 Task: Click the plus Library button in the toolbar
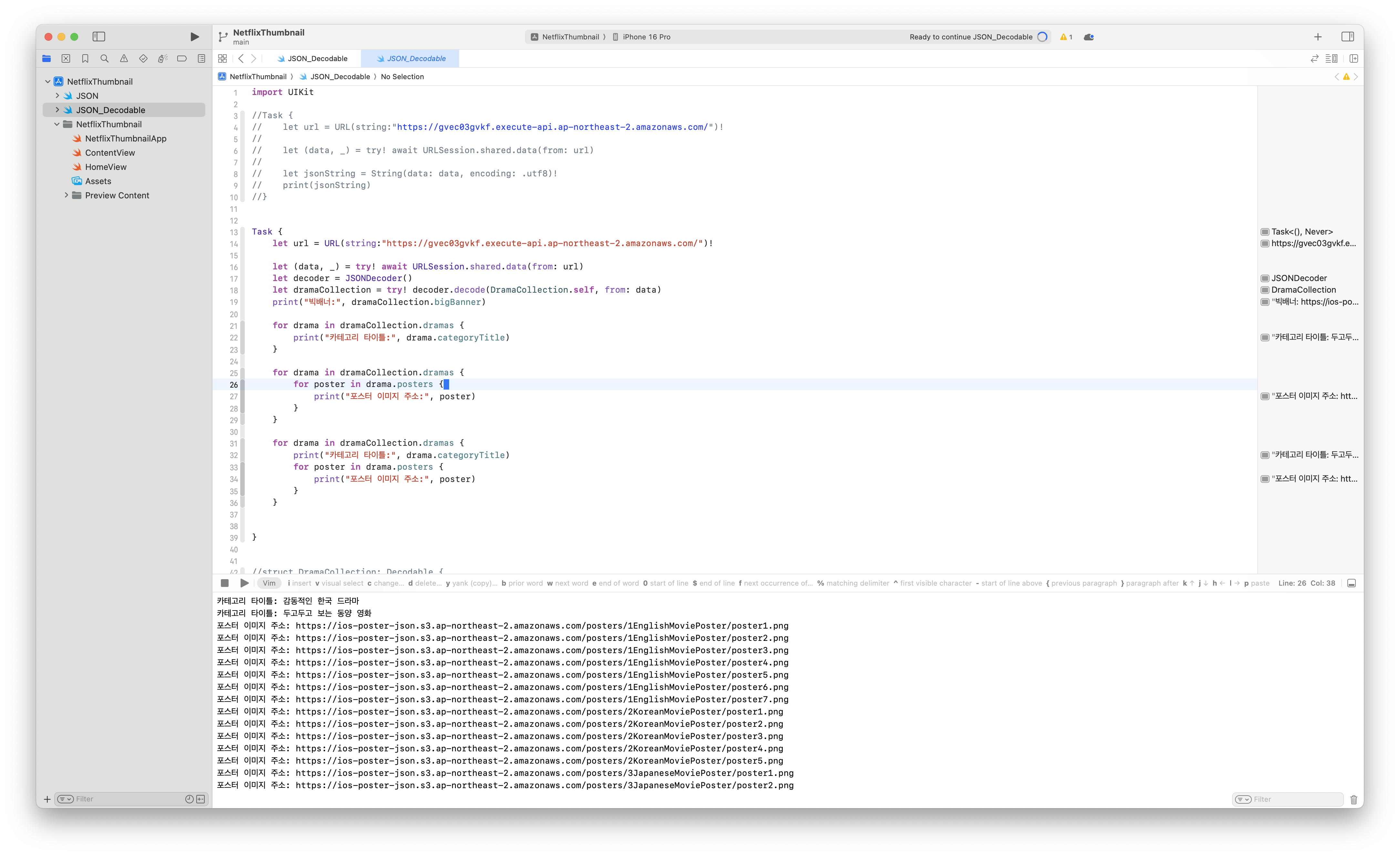point(1318,37)
